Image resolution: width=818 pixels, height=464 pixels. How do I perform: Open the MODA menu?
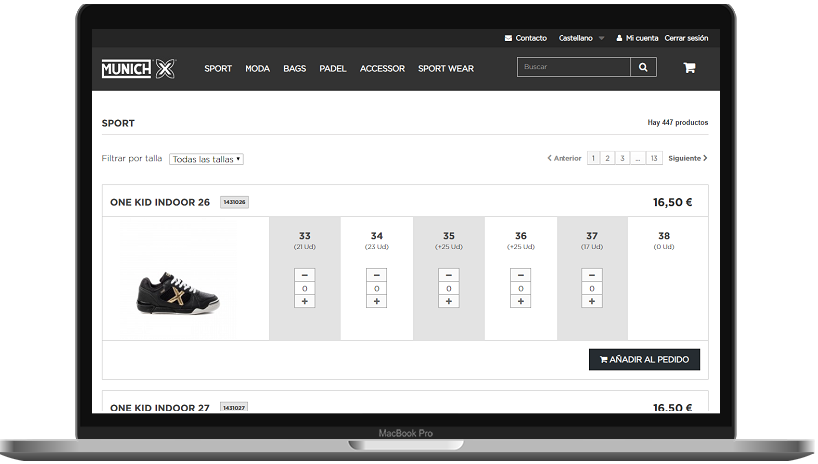[x=258, y=68]
